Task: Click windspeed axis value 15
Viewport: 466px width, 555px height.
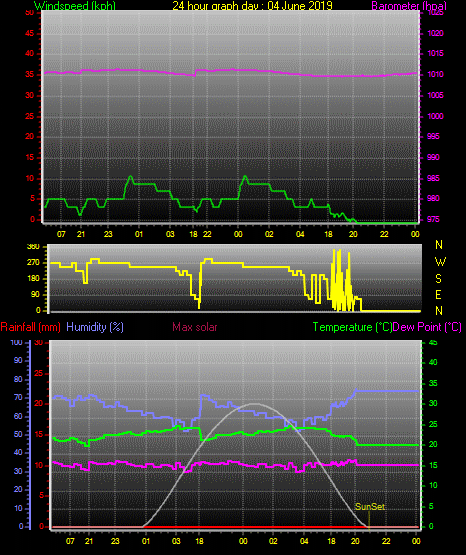Action: pyautogui.click(x=30, y=157)
